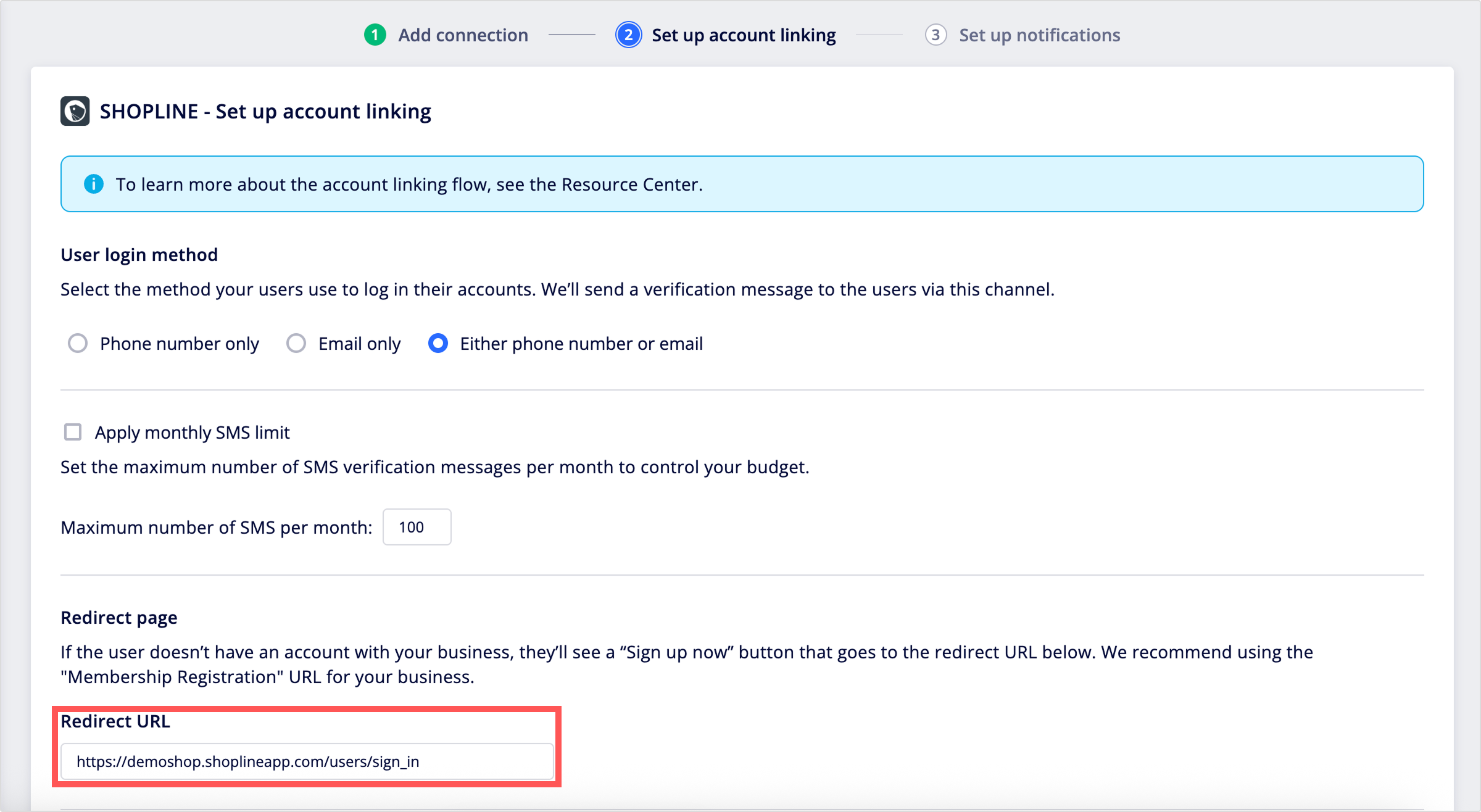Select the Email only radio button
Image resolution: width=1481 pixels, height=812 pixels.
coord(296,343)
